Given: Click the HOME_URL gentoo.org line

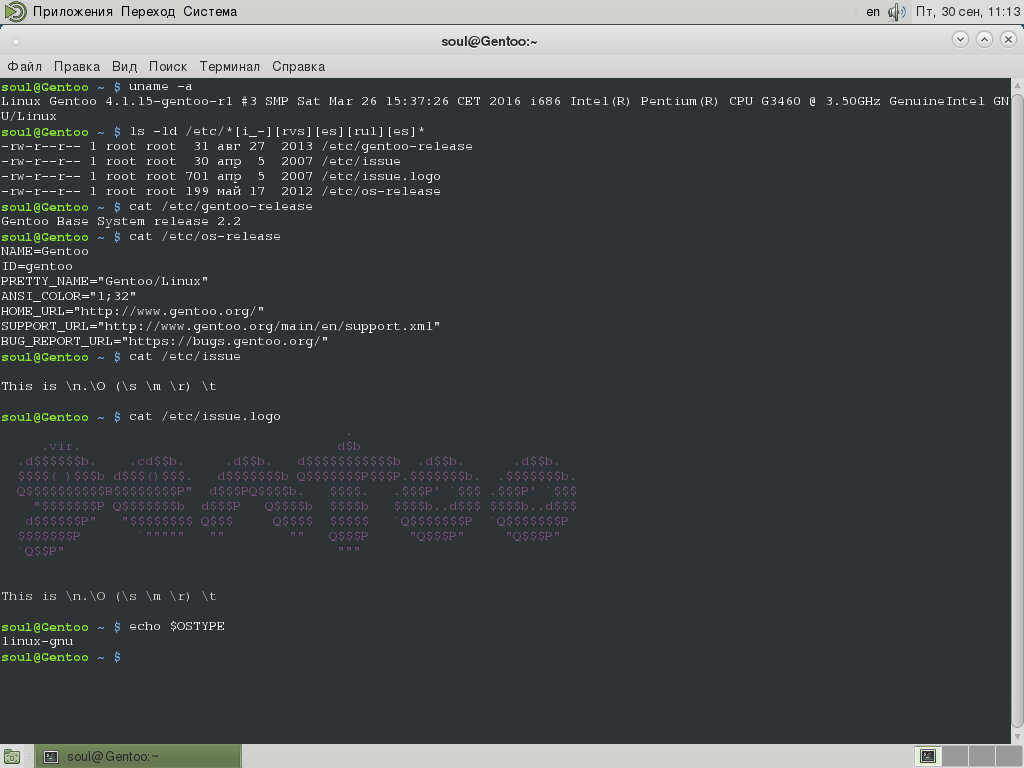Looking at the screenshot, I should click(133, 312).
